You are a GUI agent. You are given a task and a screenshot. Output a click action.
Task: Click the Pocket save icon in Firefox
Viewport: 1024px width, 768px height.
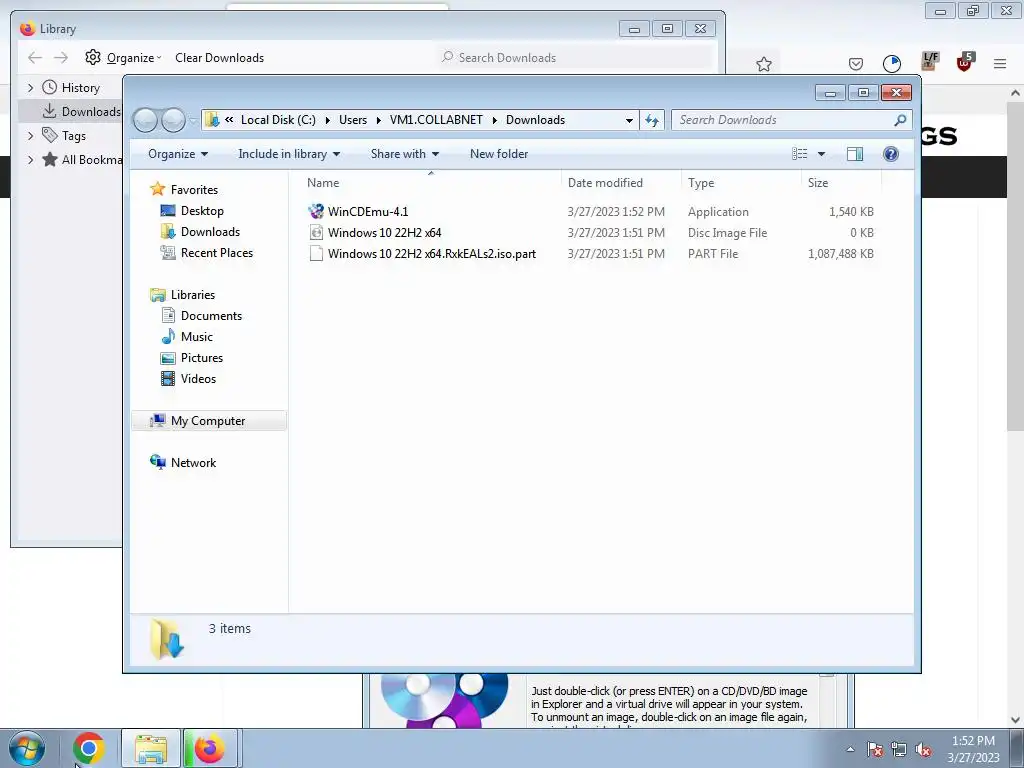pos(856,63)
